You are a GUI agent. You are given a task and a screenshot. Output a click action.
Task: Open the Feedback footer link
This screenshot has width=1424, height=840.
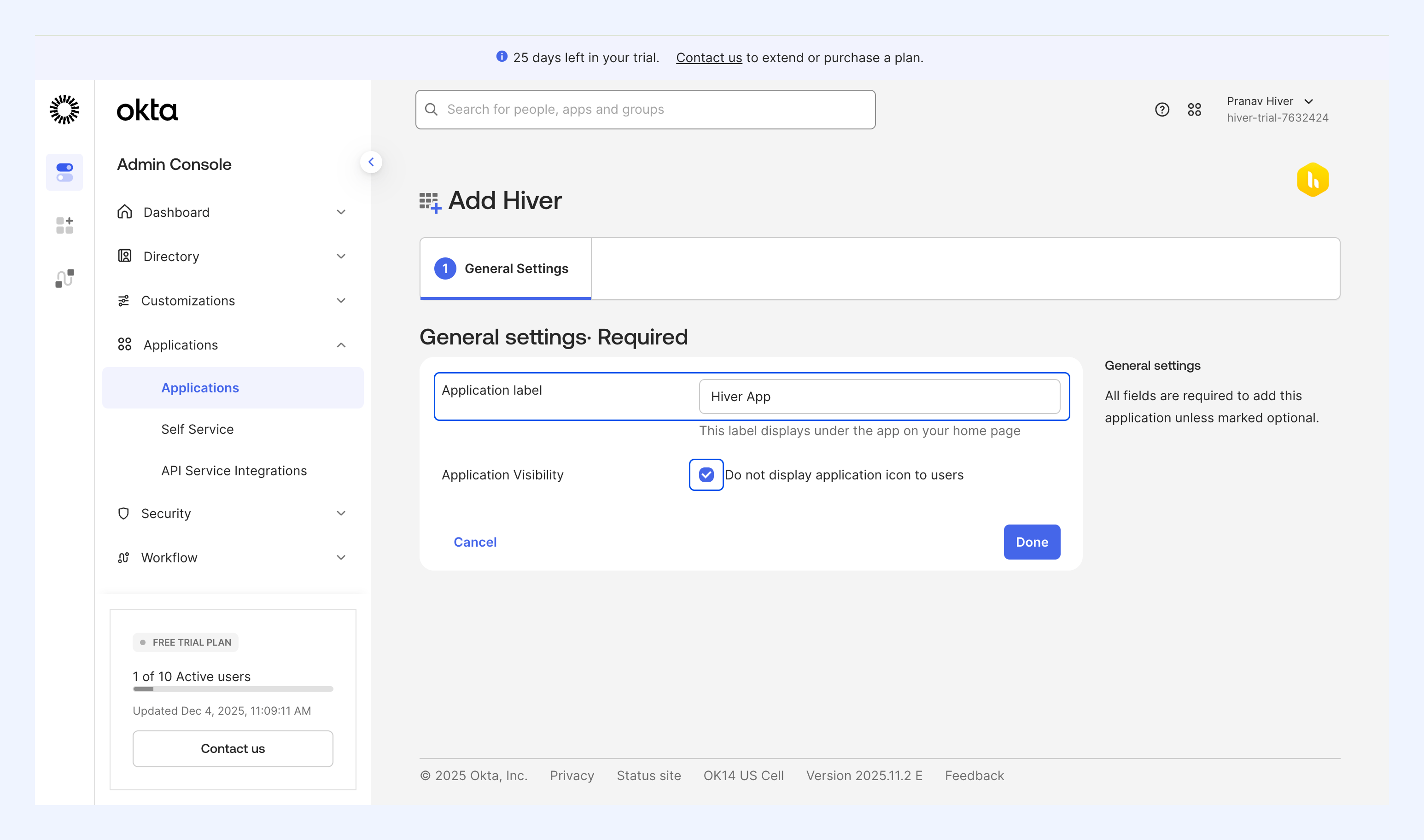click(974, 776)
